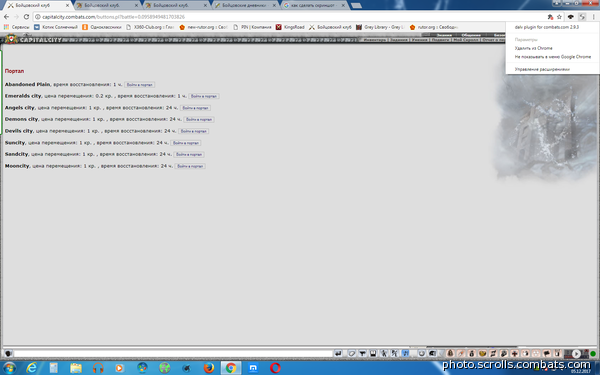Viewport: 600px width, 375px height.
Task: Click Enter portal button for Suncity
Action: (x=186, y=143)
